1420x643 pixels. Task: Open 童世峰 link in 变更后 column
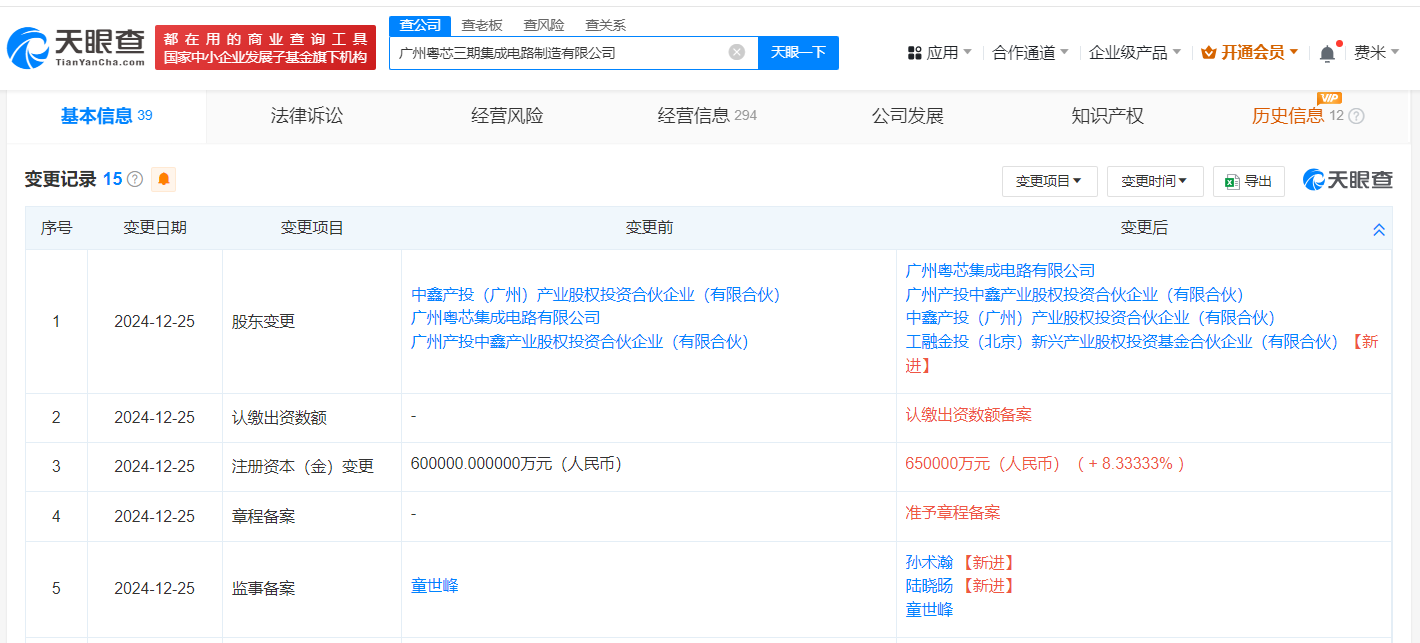[x=929, y=610]
